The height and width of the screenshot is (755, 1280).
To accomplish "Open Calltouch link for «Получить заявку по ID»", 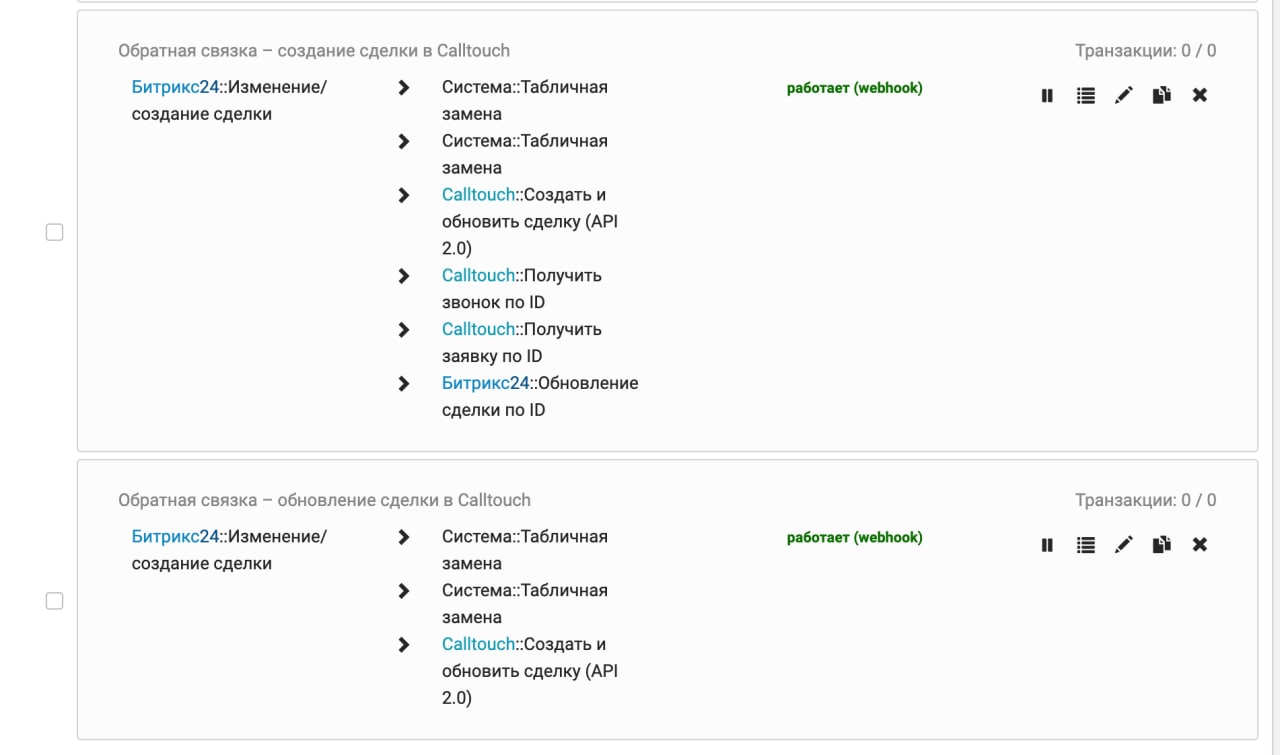I will [478, 329].
